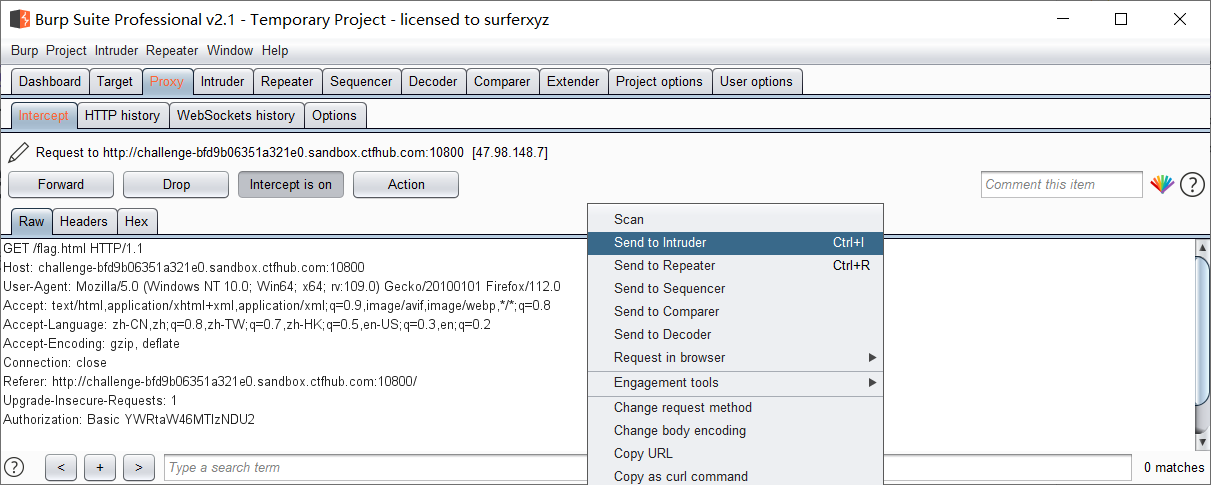Switch to the Extender tab
Screen dimensions: 1211x485
(573, 82)
